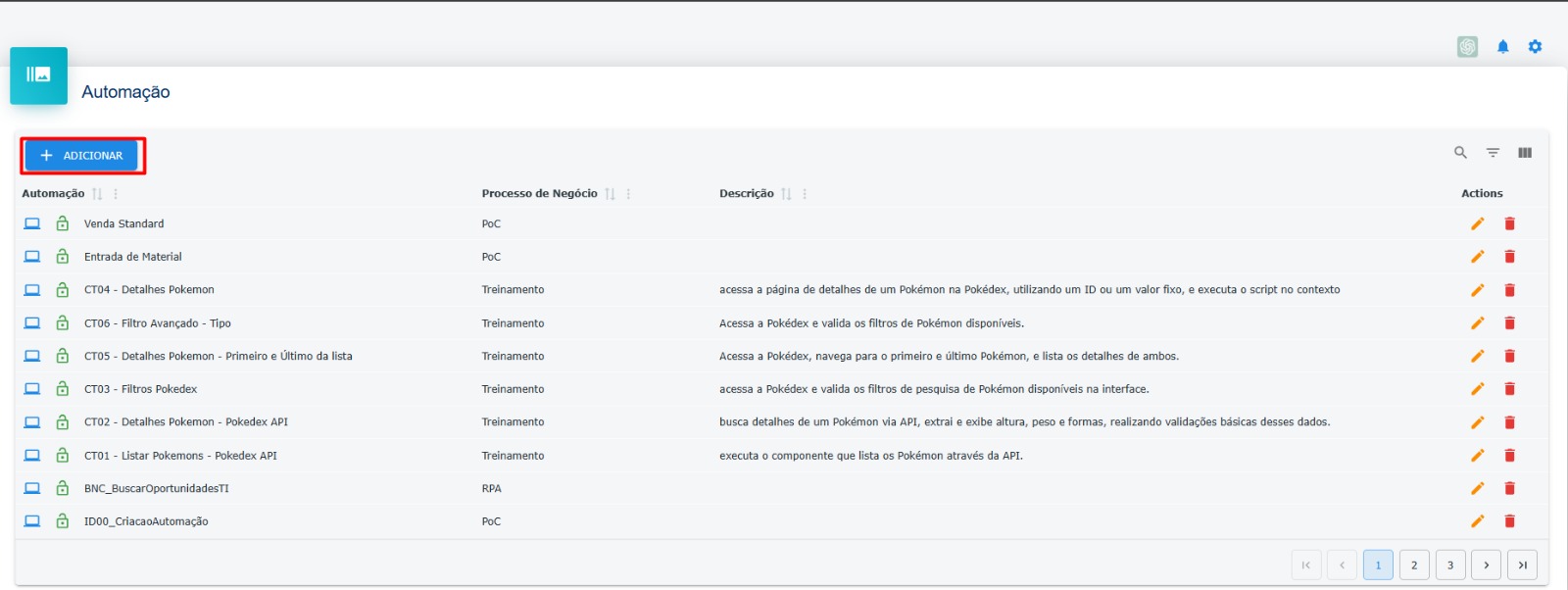Open Processo de Negócio column options menu
Screen dimensions: 1568x590
pyautogui.click(x=628, y=194)
